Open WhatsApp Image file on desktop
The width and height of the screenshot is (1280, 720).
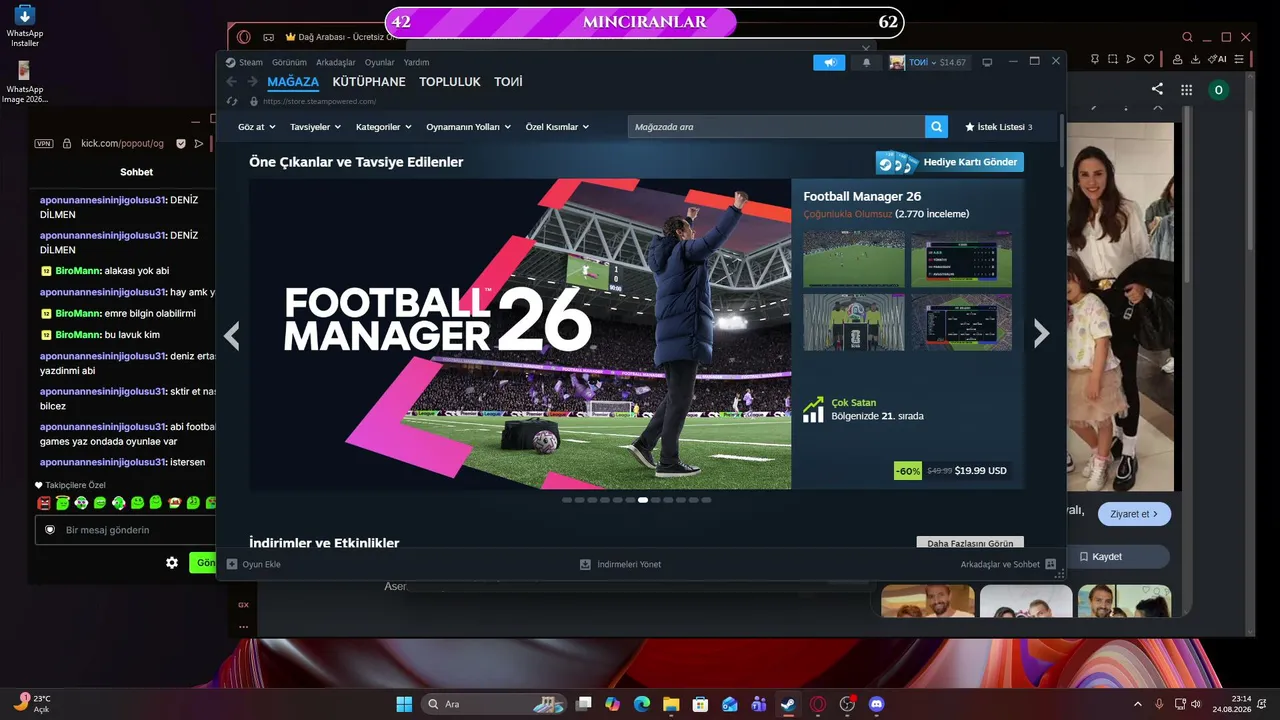tap(24, 83)
